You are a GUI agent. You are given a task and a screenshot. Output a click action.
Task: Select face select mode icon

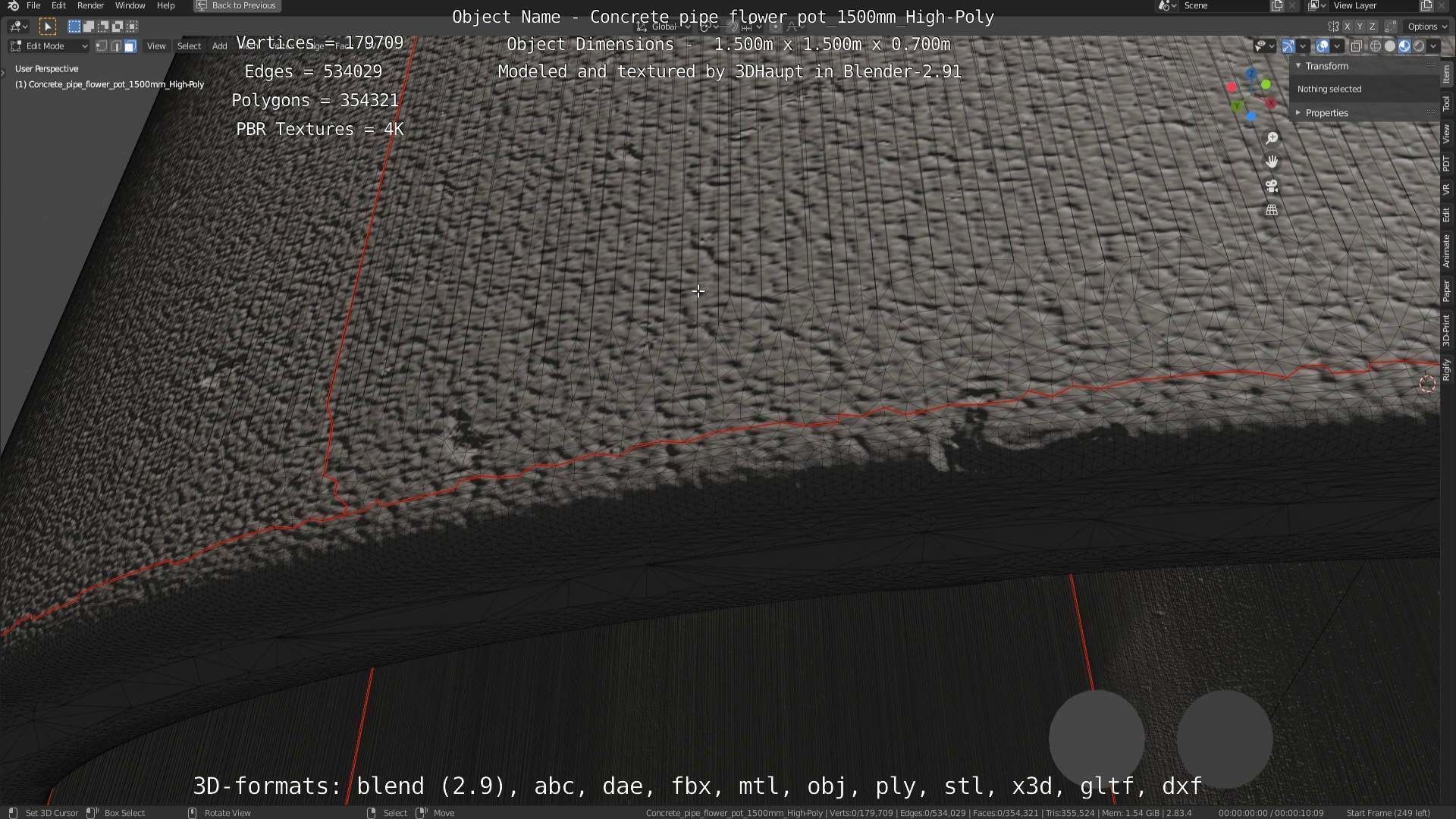point(130,46)
